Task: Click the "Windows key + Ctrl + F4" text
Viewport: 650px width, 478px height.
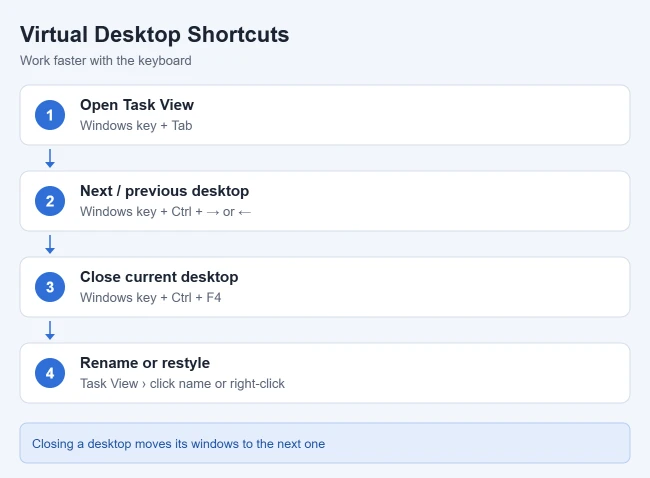Action: click(150, 298)
